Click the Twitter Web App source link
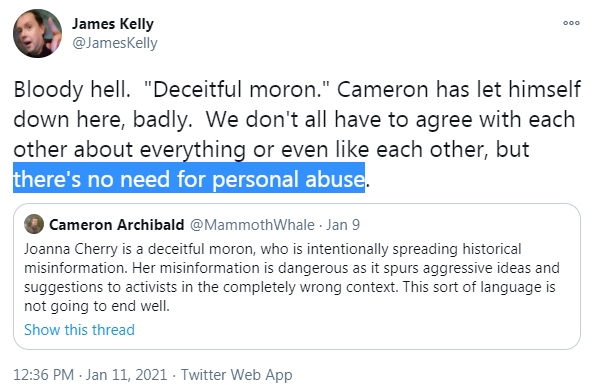This screenshot has width=594, height=392. 236,375
